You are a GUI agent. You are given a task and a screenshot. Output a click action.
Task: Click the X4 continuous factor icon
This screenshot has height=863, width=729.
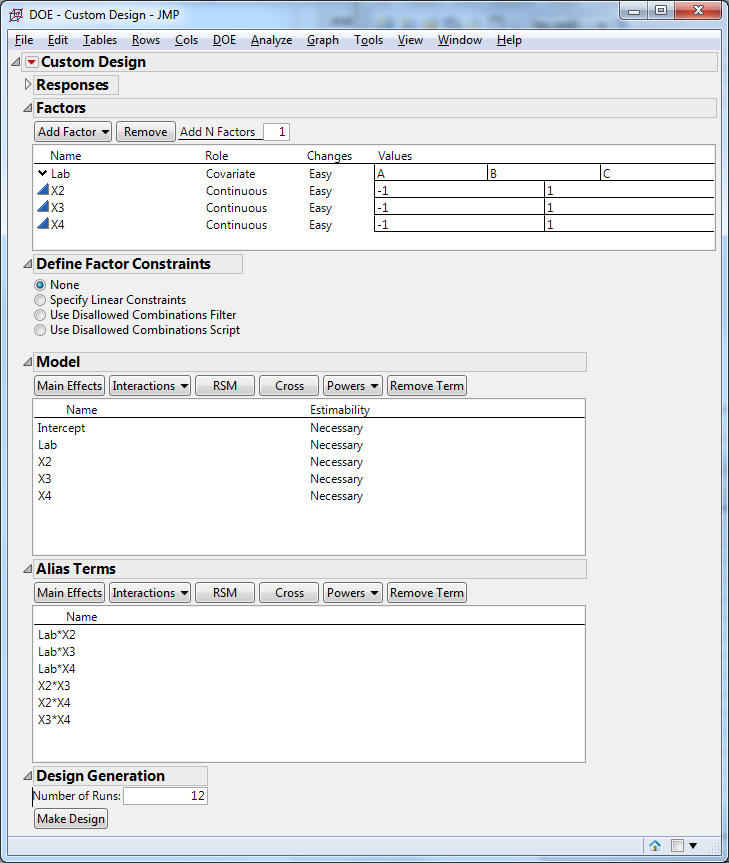pos(43,224)
